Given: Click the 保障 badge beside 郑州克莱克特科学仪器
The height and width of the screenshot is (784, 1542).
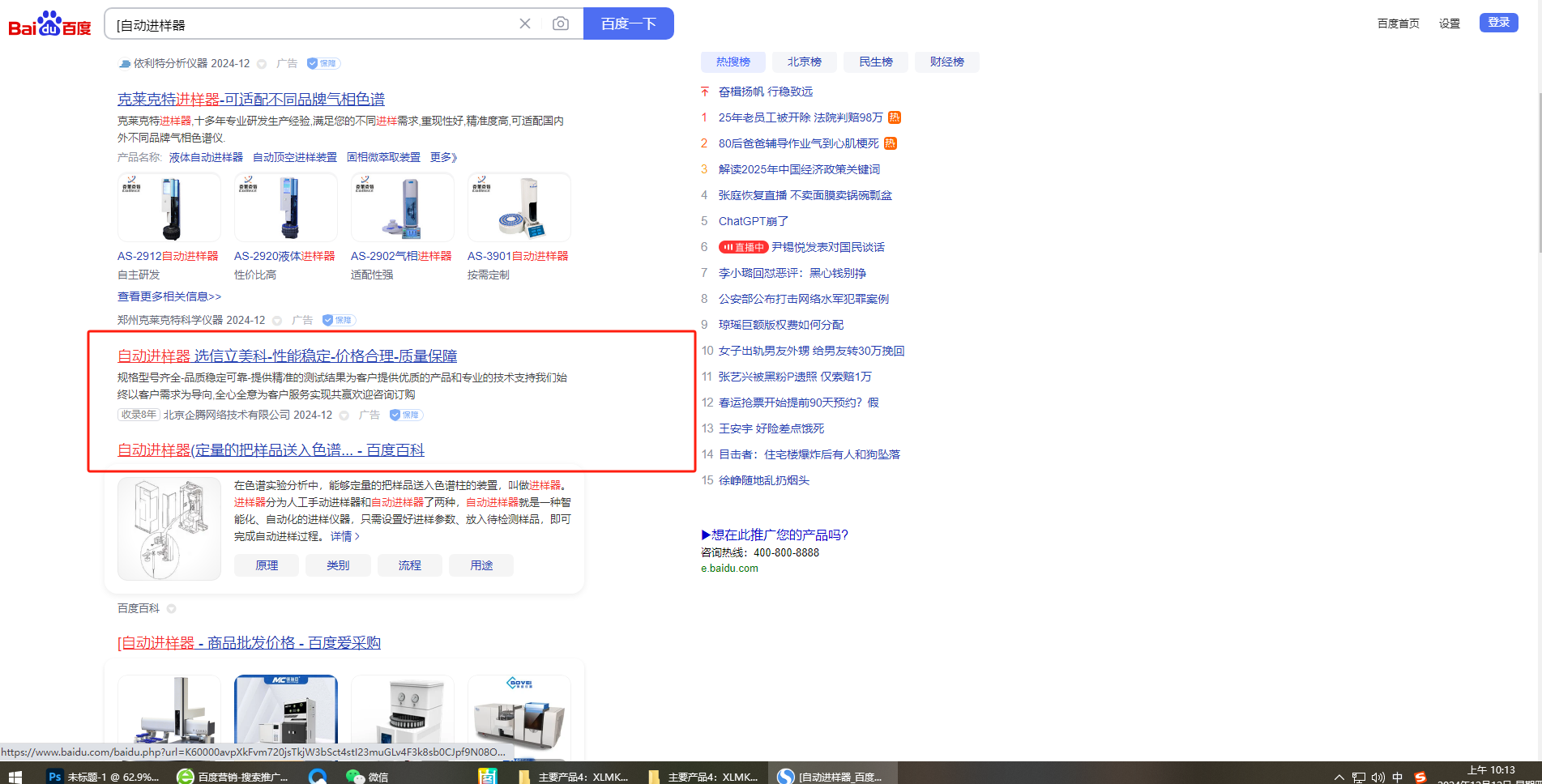Looking at the screenshot, I should coord(339,320).
